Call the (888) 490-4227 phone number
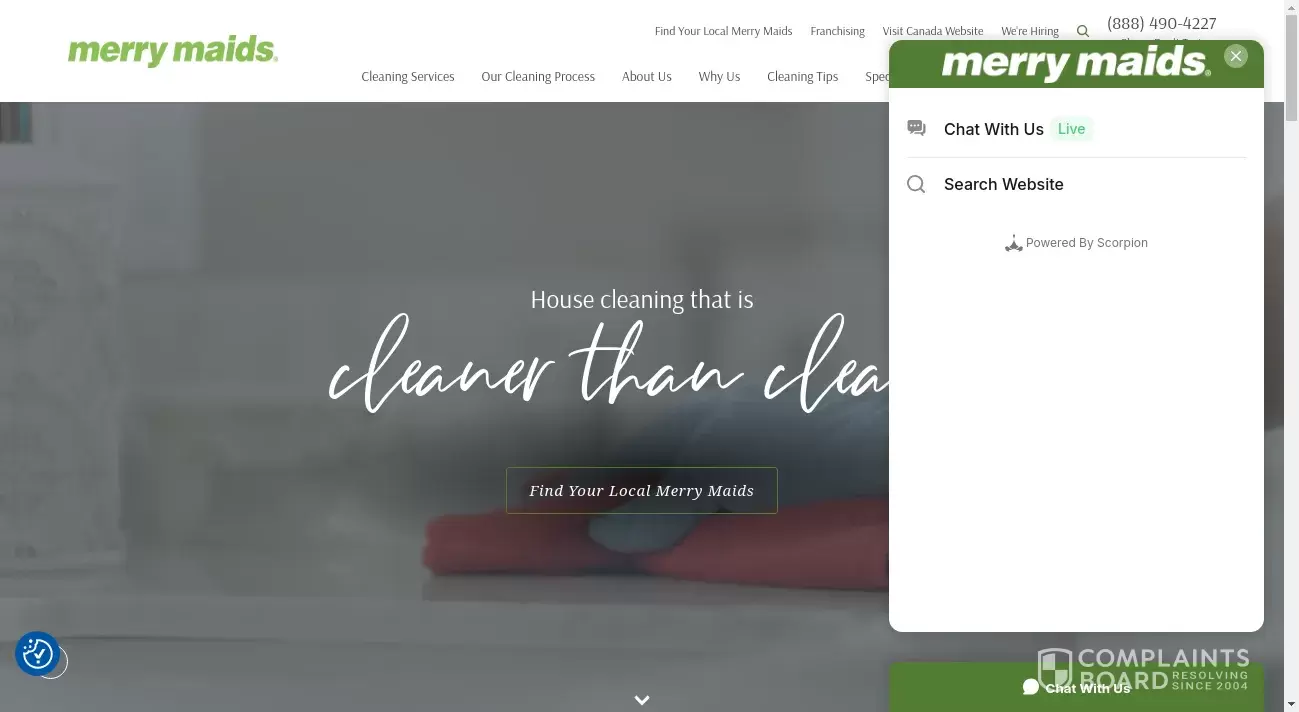1299x712 pixels. [1162, 23]
